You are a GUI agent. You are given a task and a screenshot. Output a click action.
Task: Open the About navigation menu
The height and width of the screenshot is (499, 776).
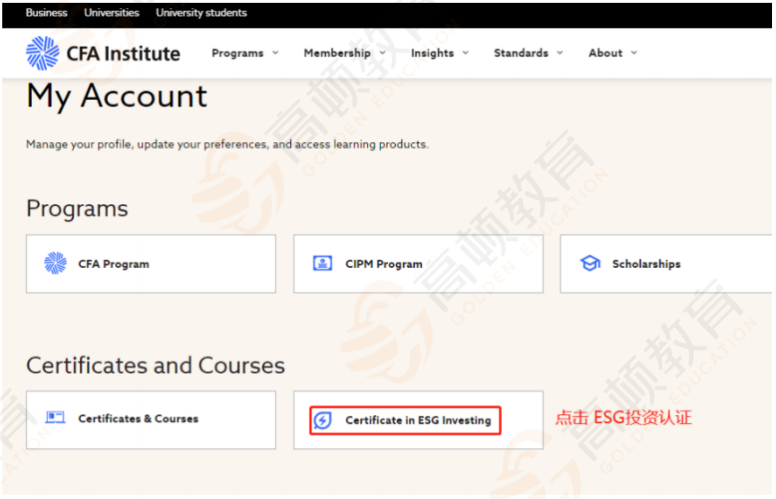605,53
